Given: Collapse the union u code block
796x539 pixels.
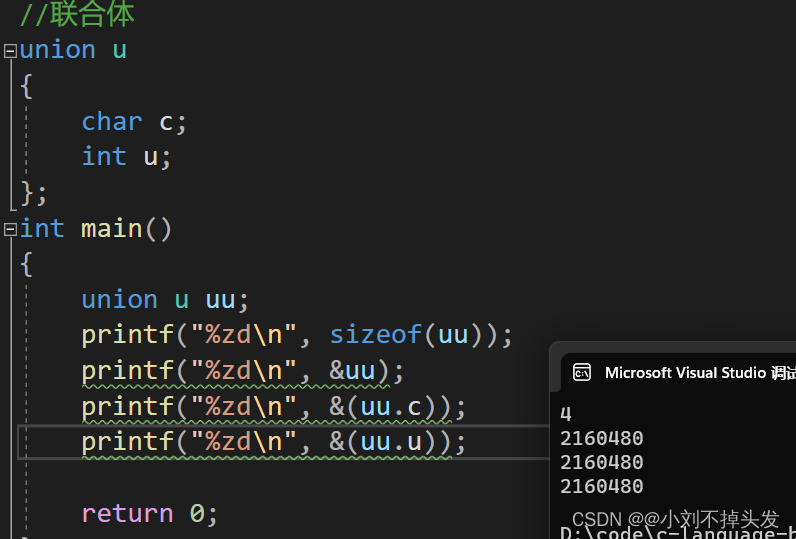Looking at the screenshot, I should coord(10,51).
